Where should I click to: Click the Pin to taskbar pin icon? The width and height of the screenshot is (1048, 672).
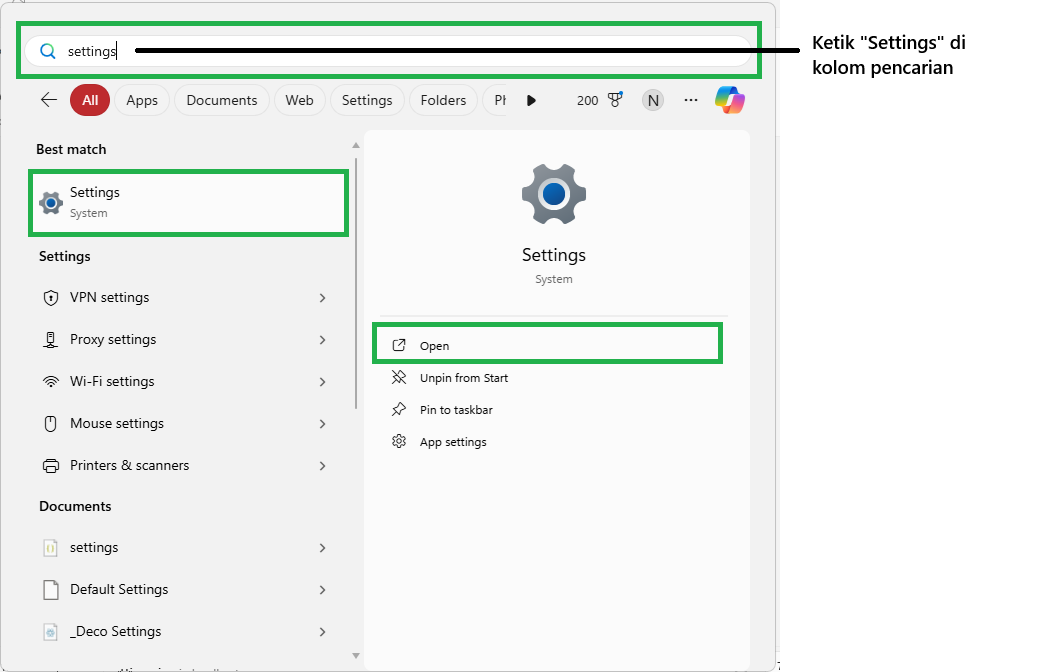pyautogui.click(x=399, y=409)
